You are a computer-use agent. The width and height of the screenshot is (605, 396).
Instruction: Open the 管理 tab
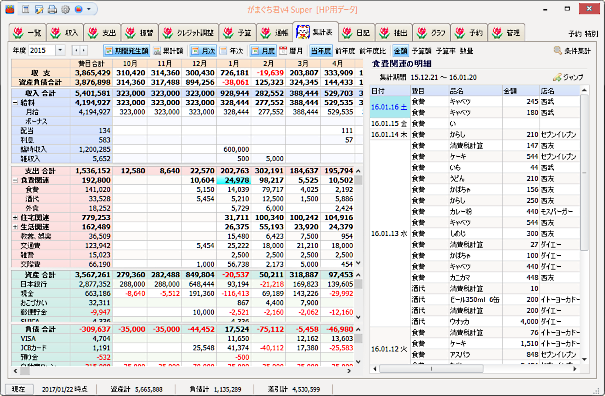click(506, 33)
